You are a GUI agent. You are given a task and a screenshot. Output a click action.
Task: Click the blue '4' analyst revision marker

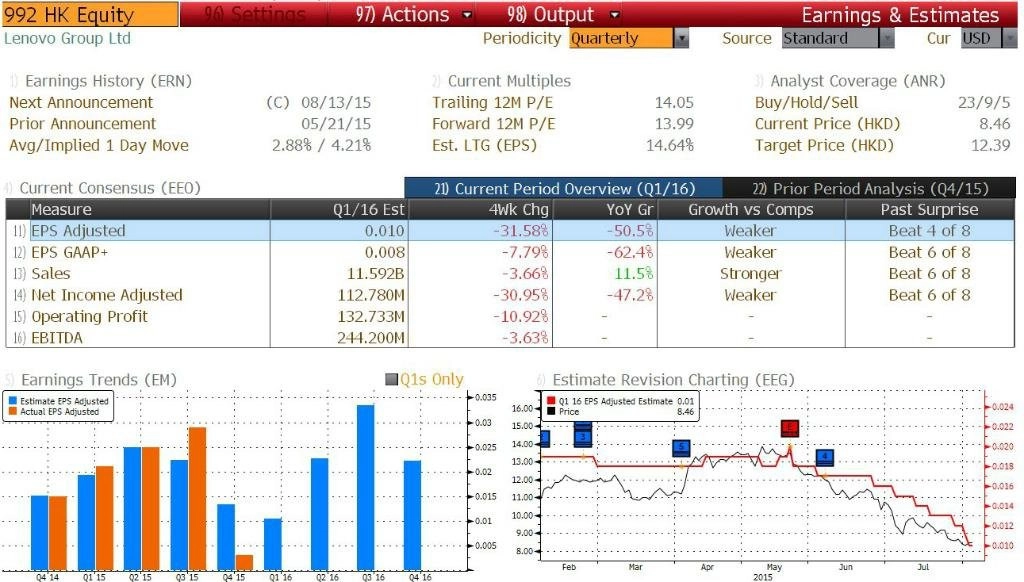pos(825,457)
